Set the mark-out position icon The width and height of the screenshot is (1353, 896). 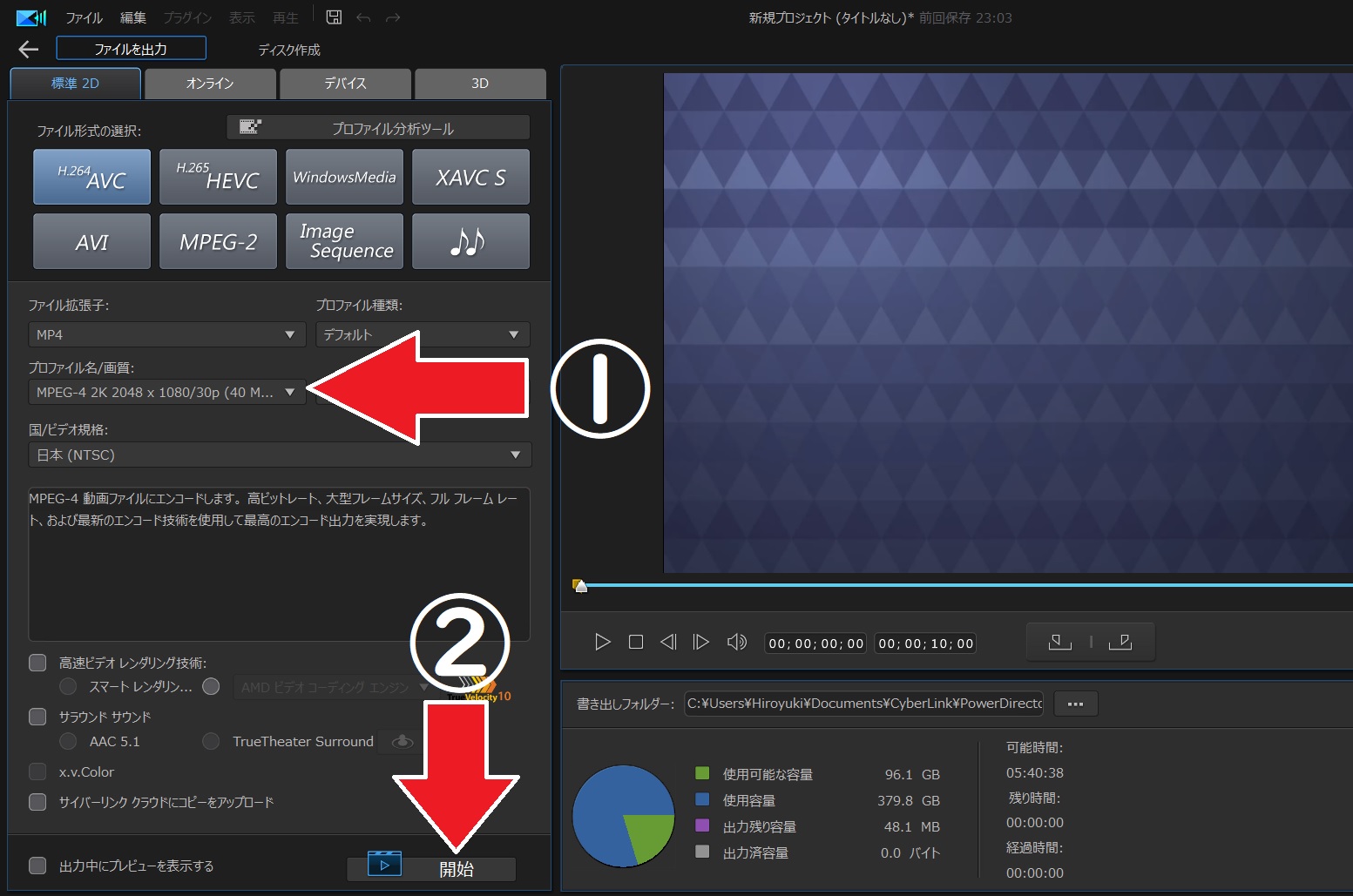1120,643
